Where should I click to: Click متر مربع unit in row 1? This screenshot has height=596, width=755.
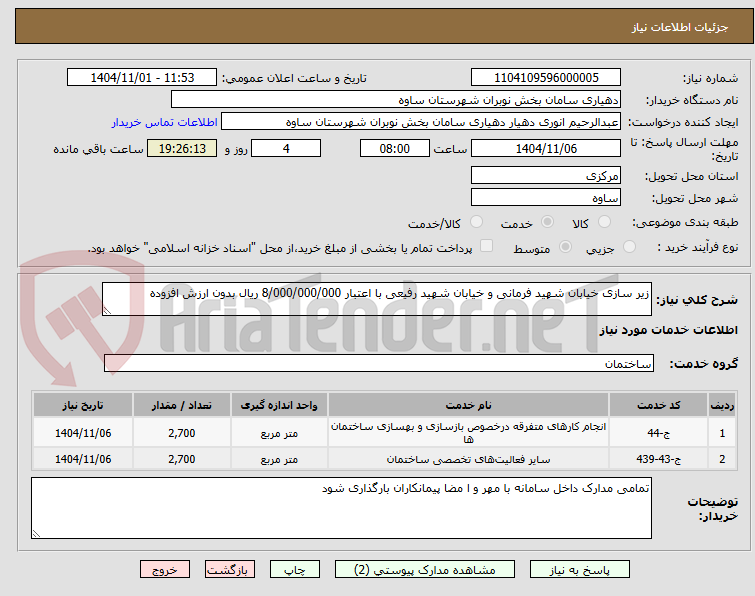[x=279, y=433]
